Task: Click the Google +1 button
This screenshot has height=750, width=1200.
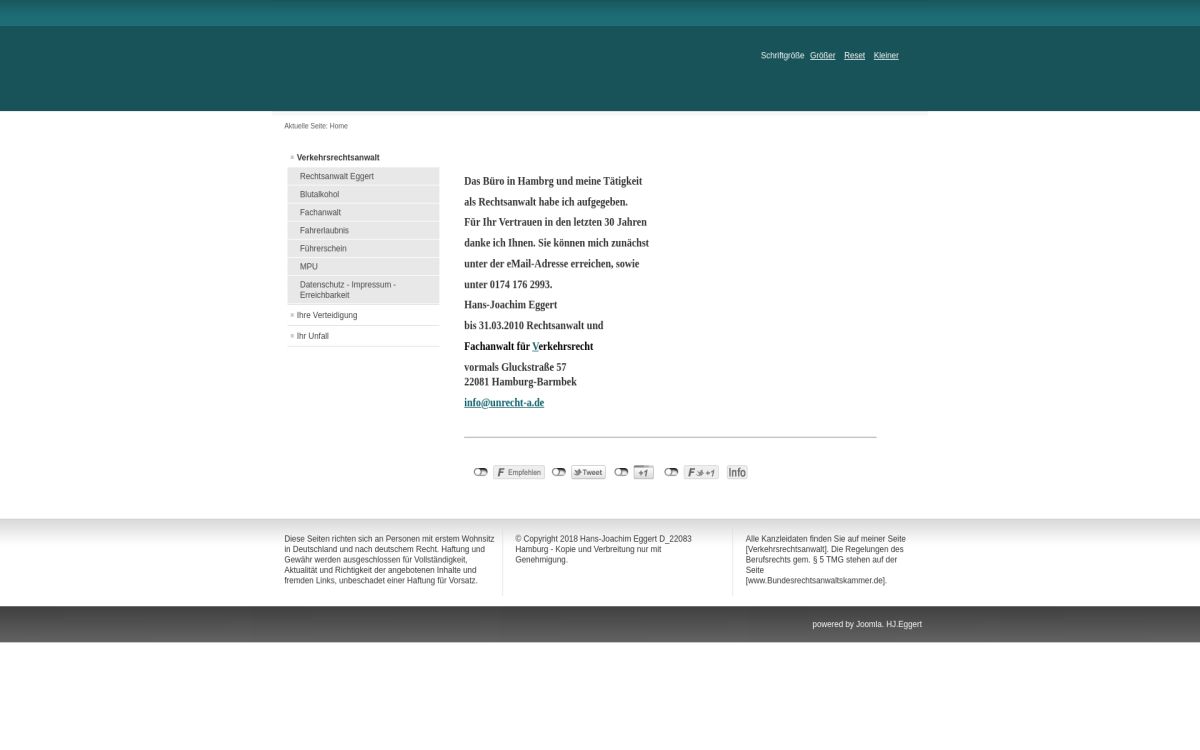Action: pyautogui.click(x=643, y=472)
